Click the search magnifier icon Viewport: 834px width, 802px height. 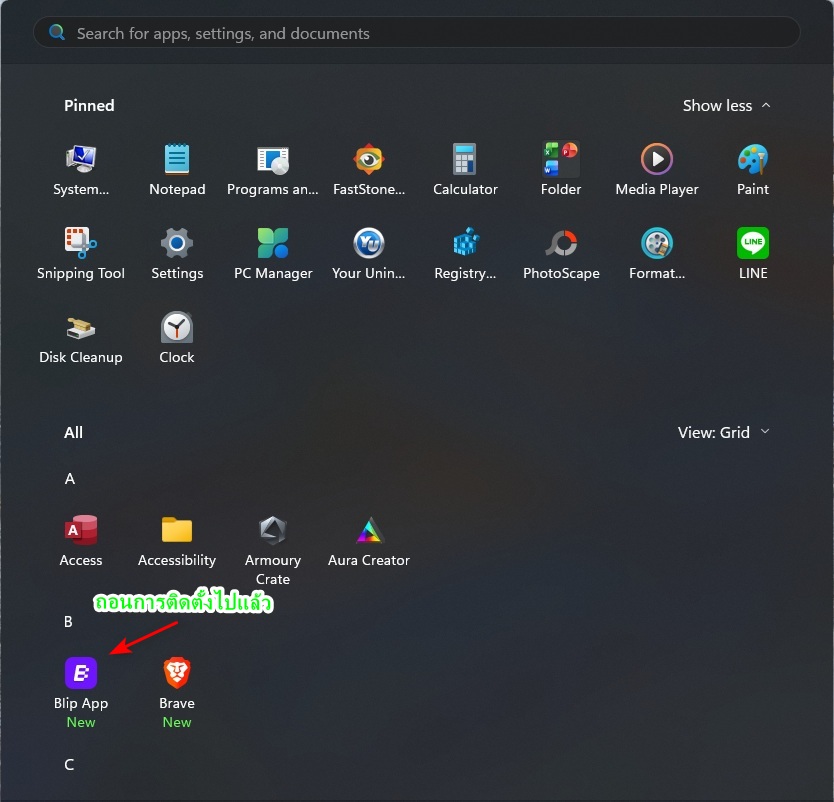56,32
